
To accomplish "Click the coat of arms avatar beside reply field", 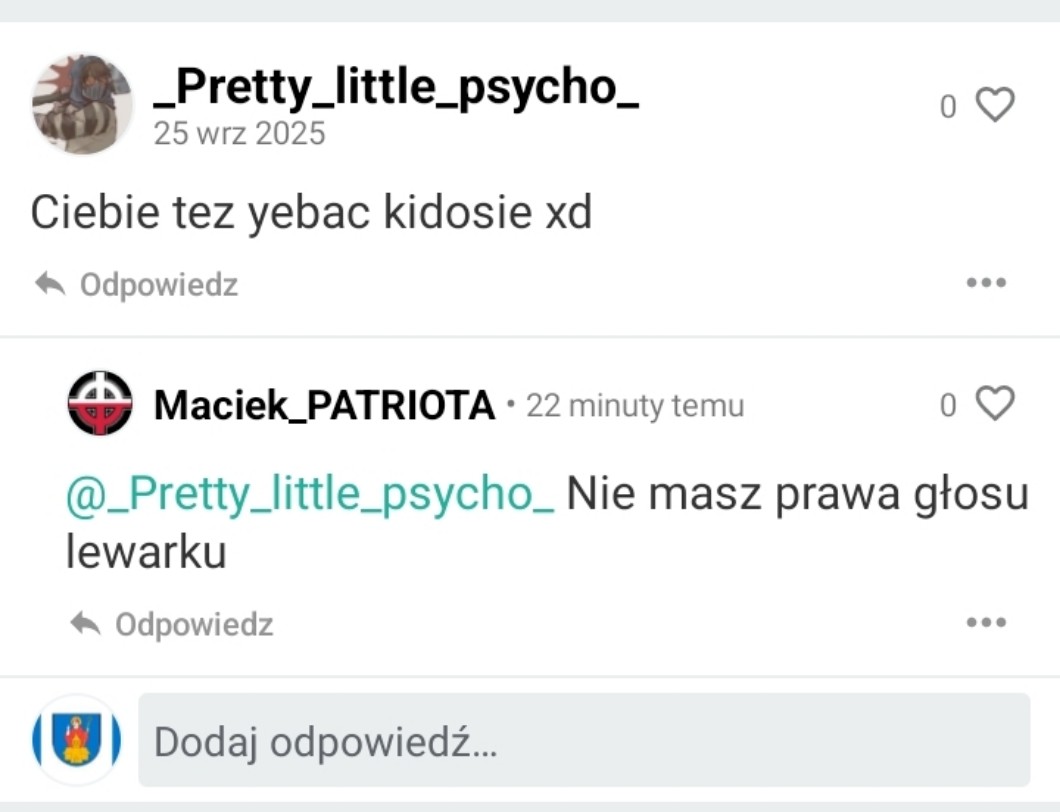I will click(77, 741).
